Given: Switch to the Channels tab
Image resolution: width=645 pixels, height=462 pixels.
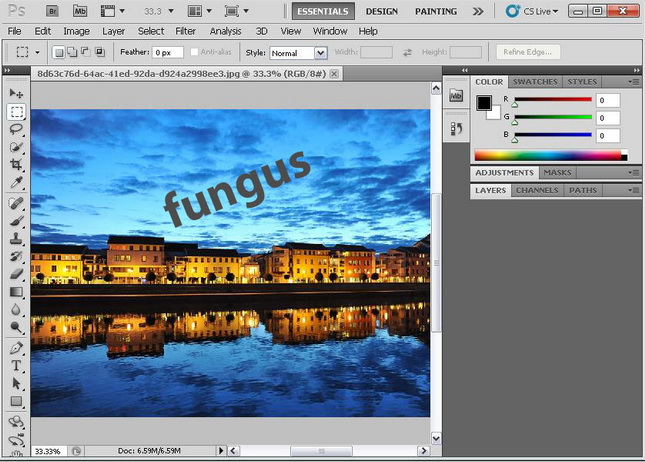Looking at the screenshot, I should pyautogui.click(x=537, y=190).
